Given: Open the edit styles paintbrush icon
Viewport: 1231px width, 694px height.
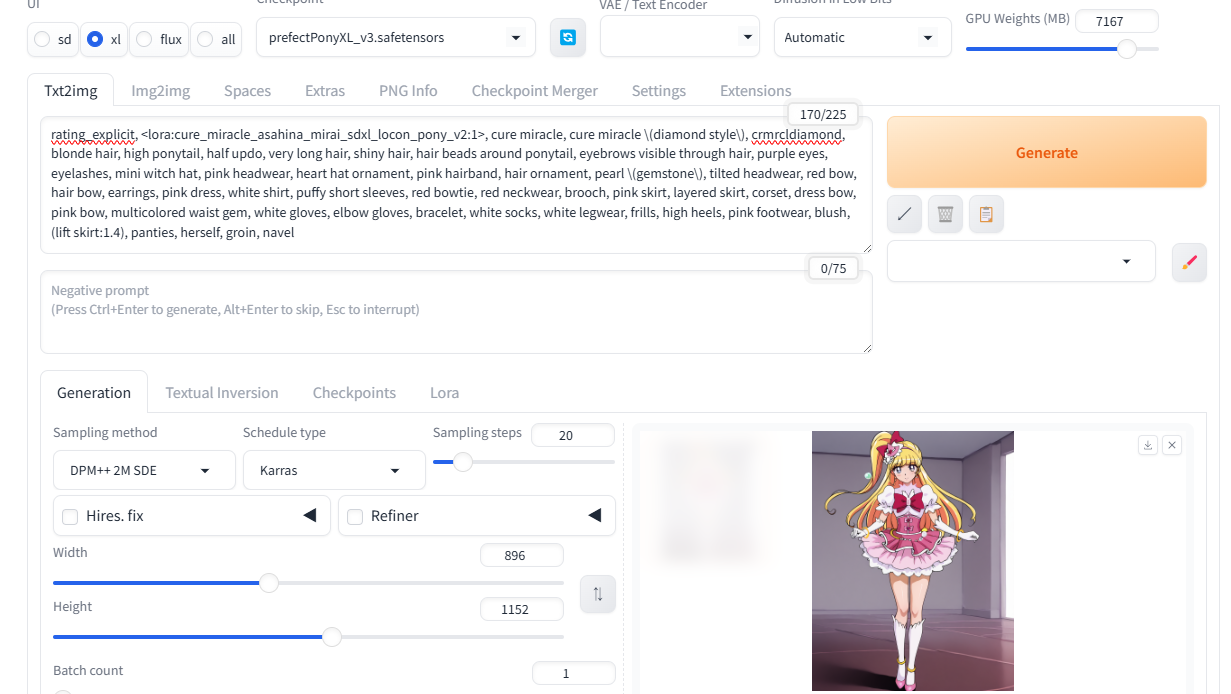Looking at the screenshot, I should (1189, 262).
